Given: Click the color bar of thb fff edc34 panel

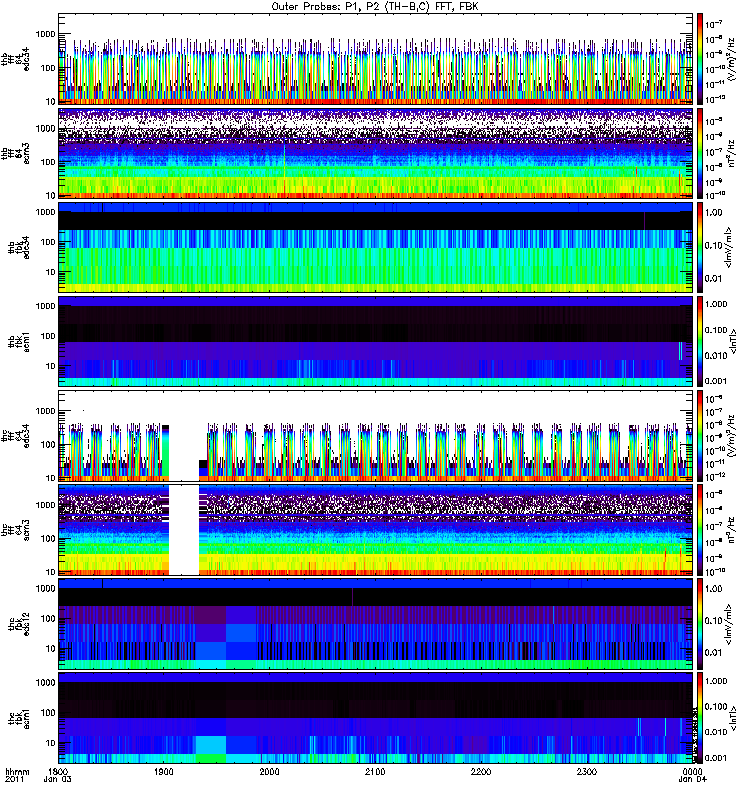Looking at the screenshot, I should [x=700, y=59].
